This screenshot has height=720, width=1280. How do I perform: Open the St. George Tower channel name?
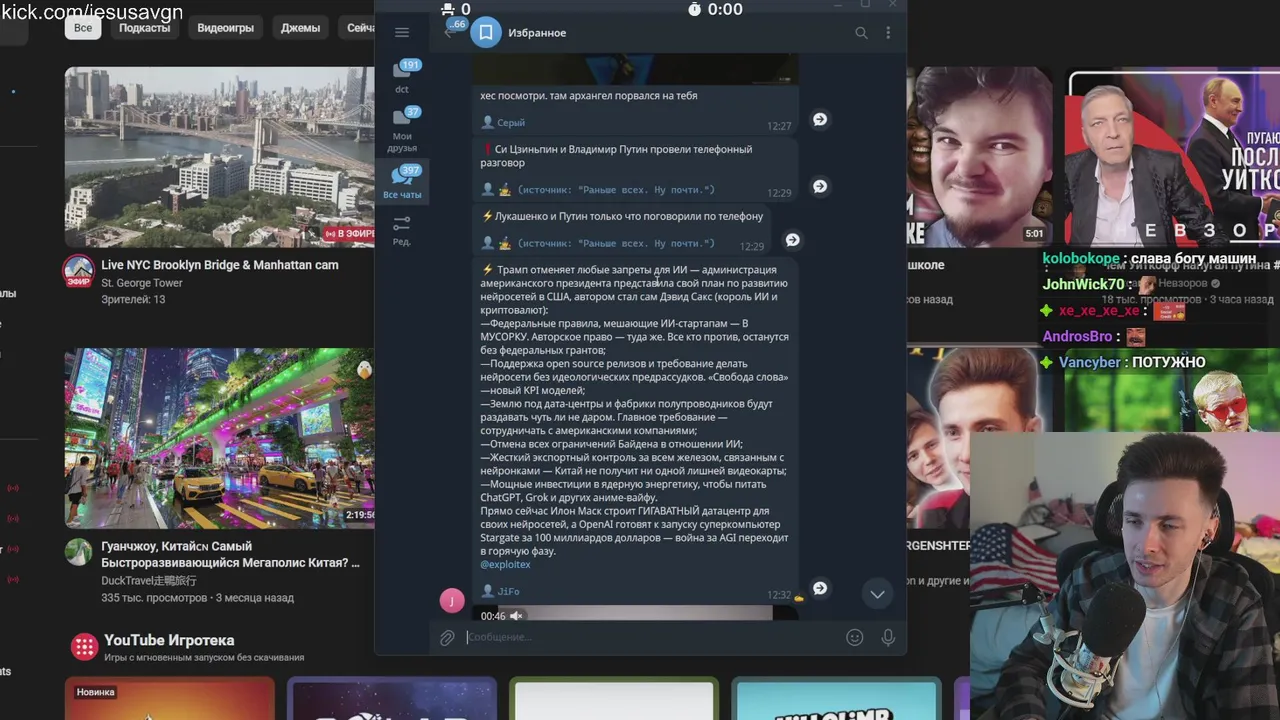tap(141, 283)
